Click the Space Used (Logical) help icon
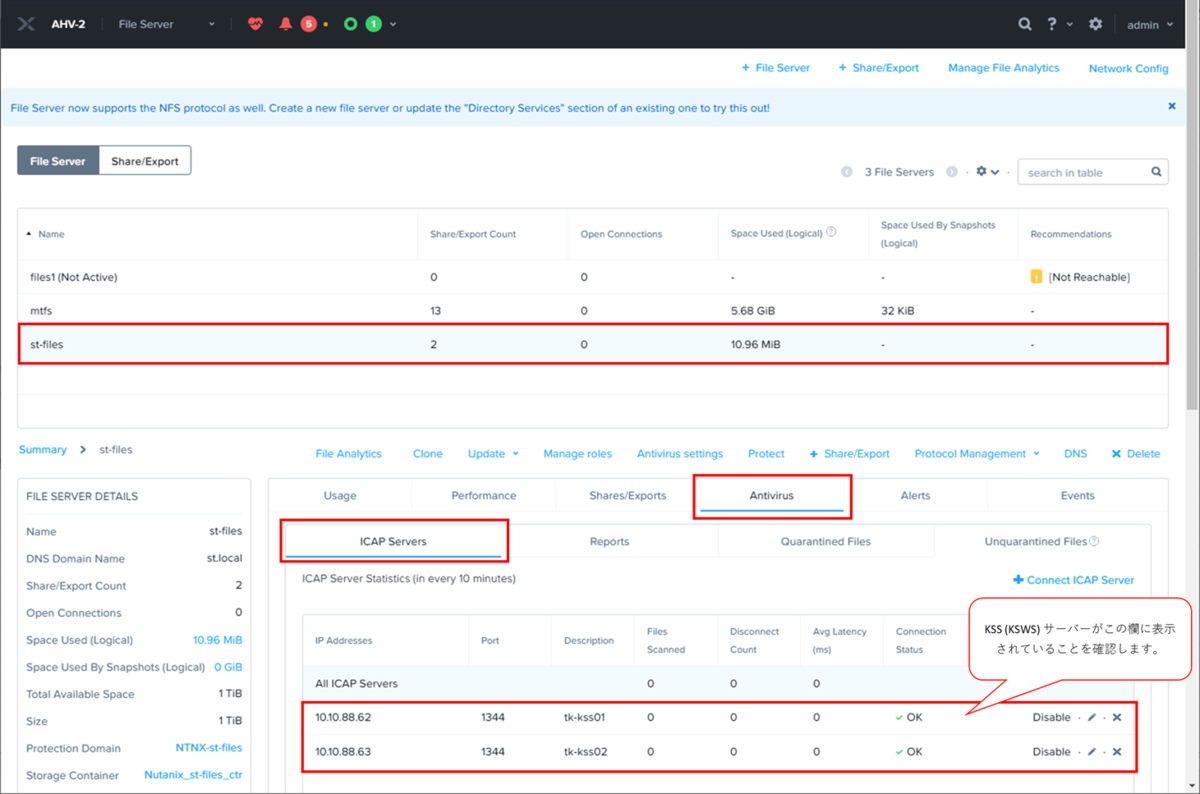 pyautogui.click(x=832, y=232)
